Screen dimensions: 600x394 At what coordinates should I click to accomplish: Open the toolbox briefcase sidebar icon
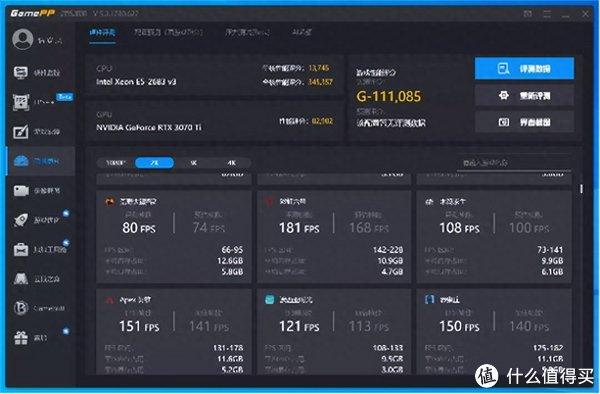coord(21,249)
